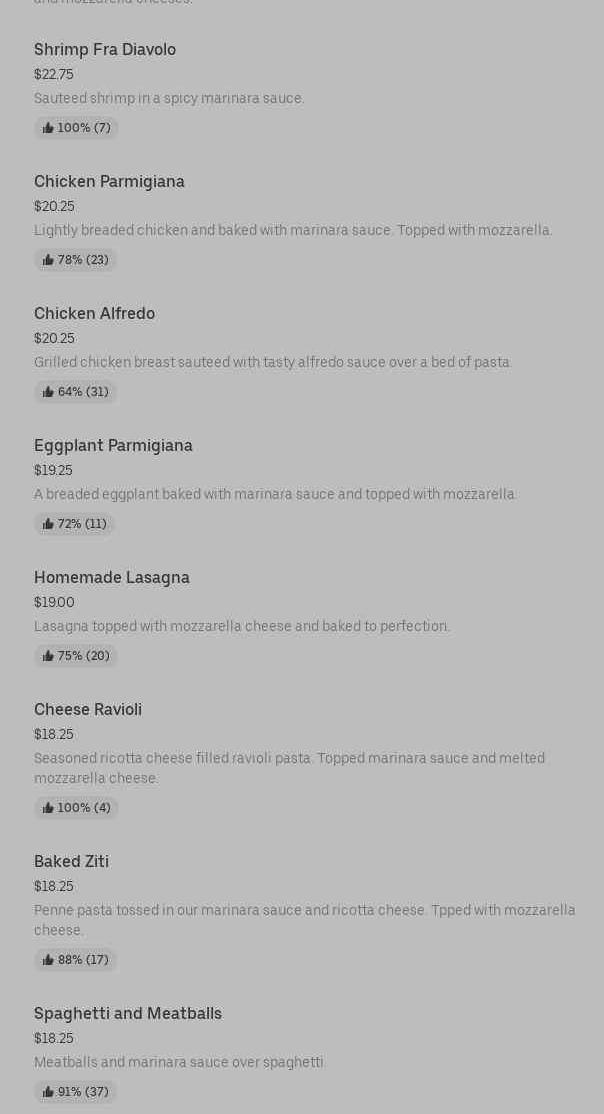Choose the Spaghetti and Meatballs title

pos(128,1013)
